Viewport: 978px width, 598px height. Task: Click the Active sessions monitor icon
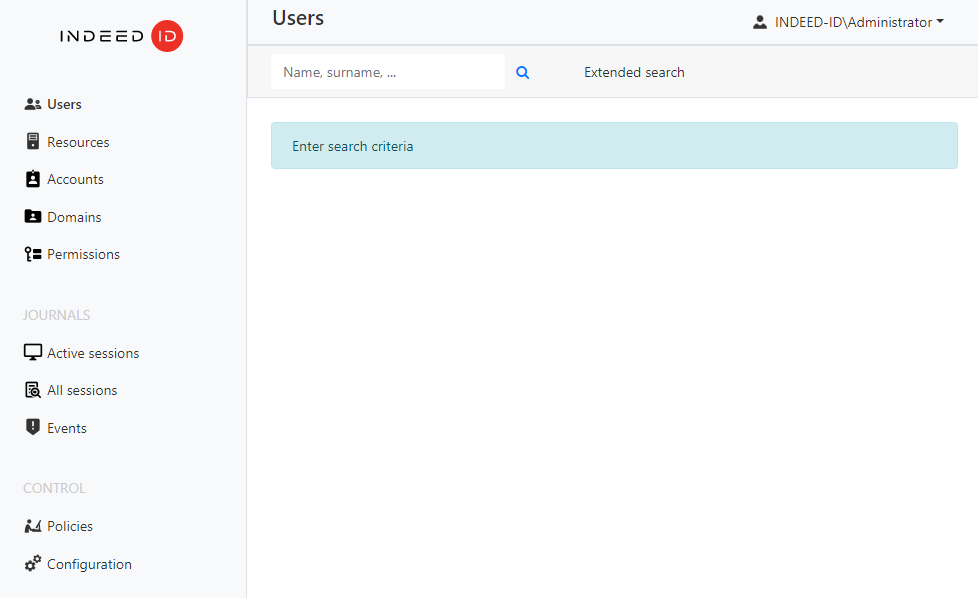click(x=33, y=353)
